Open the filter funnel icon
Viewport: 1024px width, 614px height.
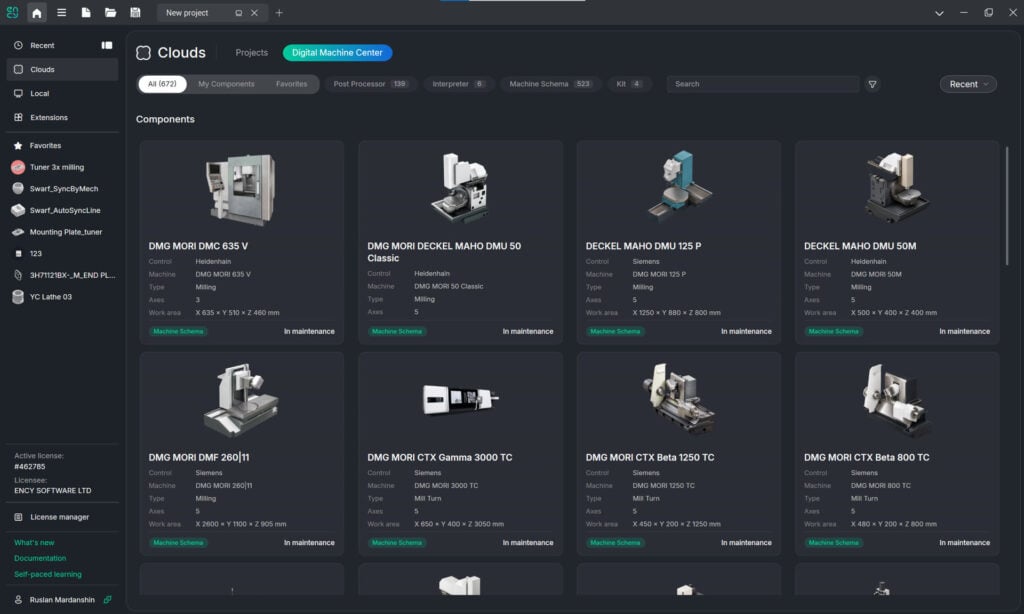pos(872,84)
